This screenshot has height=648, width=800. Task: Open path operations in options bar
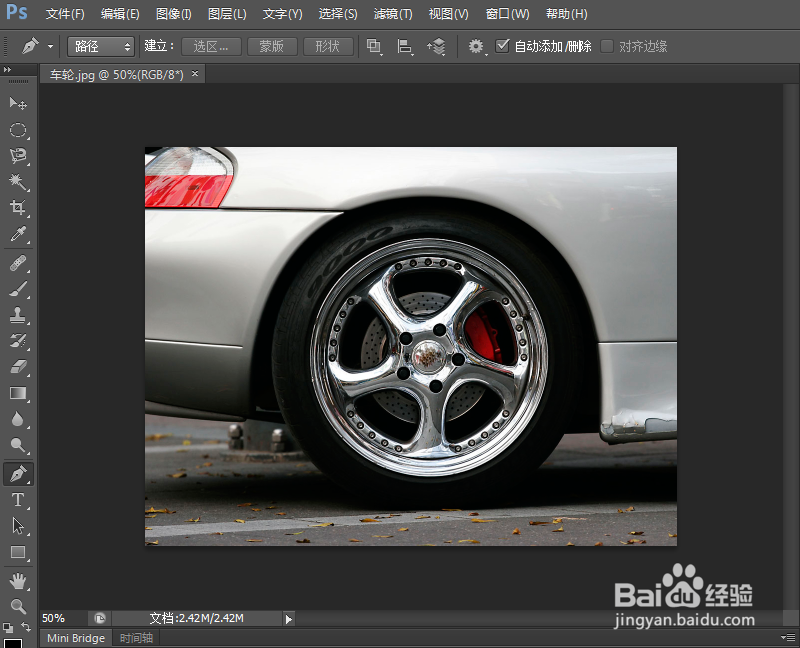374,46
